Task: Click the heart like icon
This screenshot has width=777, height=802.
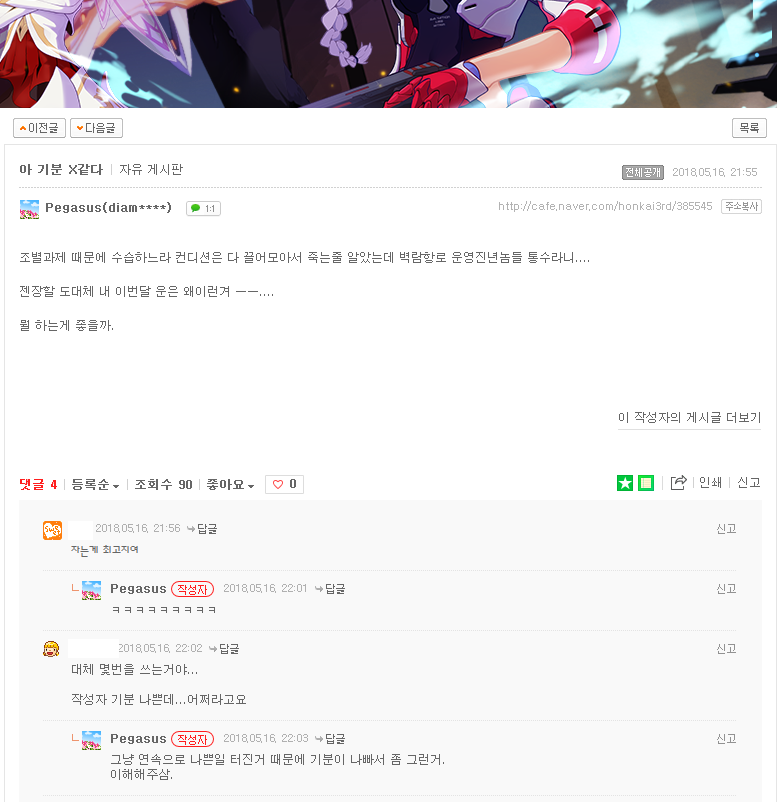Action: point(278,484)
